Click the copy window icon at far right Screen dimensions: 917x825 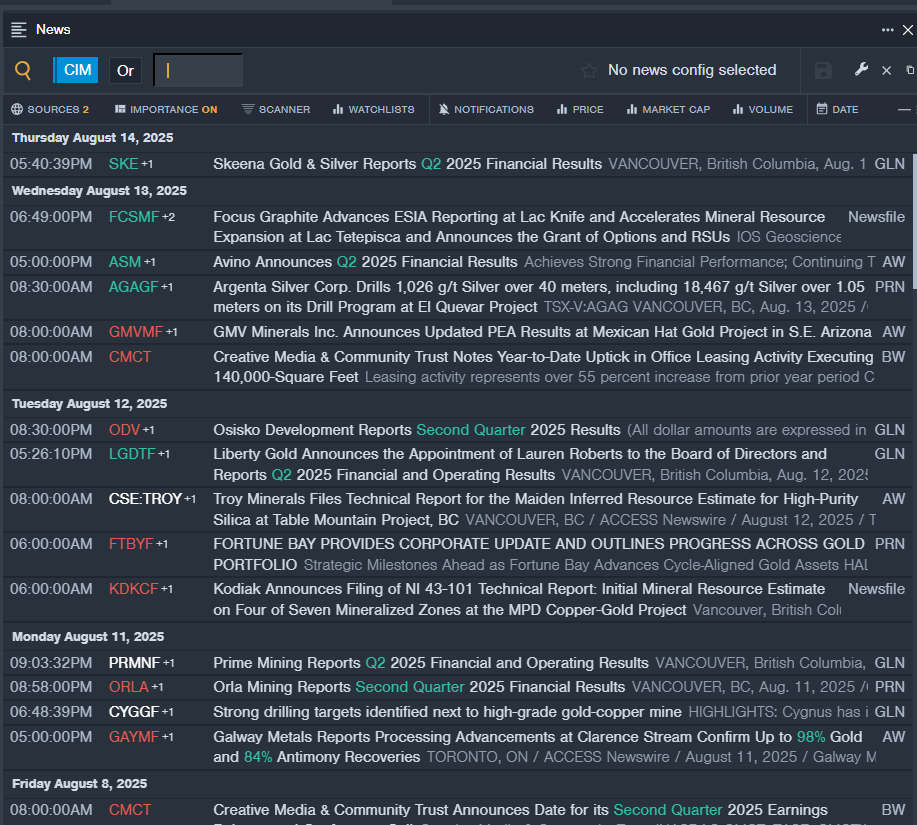(911, 70)
